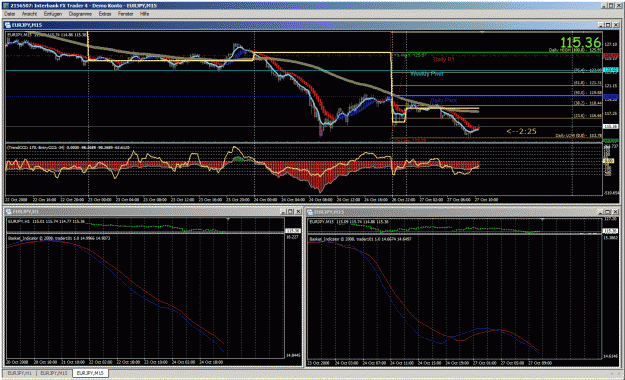Minimize the top EURJPY,M15 chart window
This screenshot has width=625, height=380.
[x=601, y=25]
